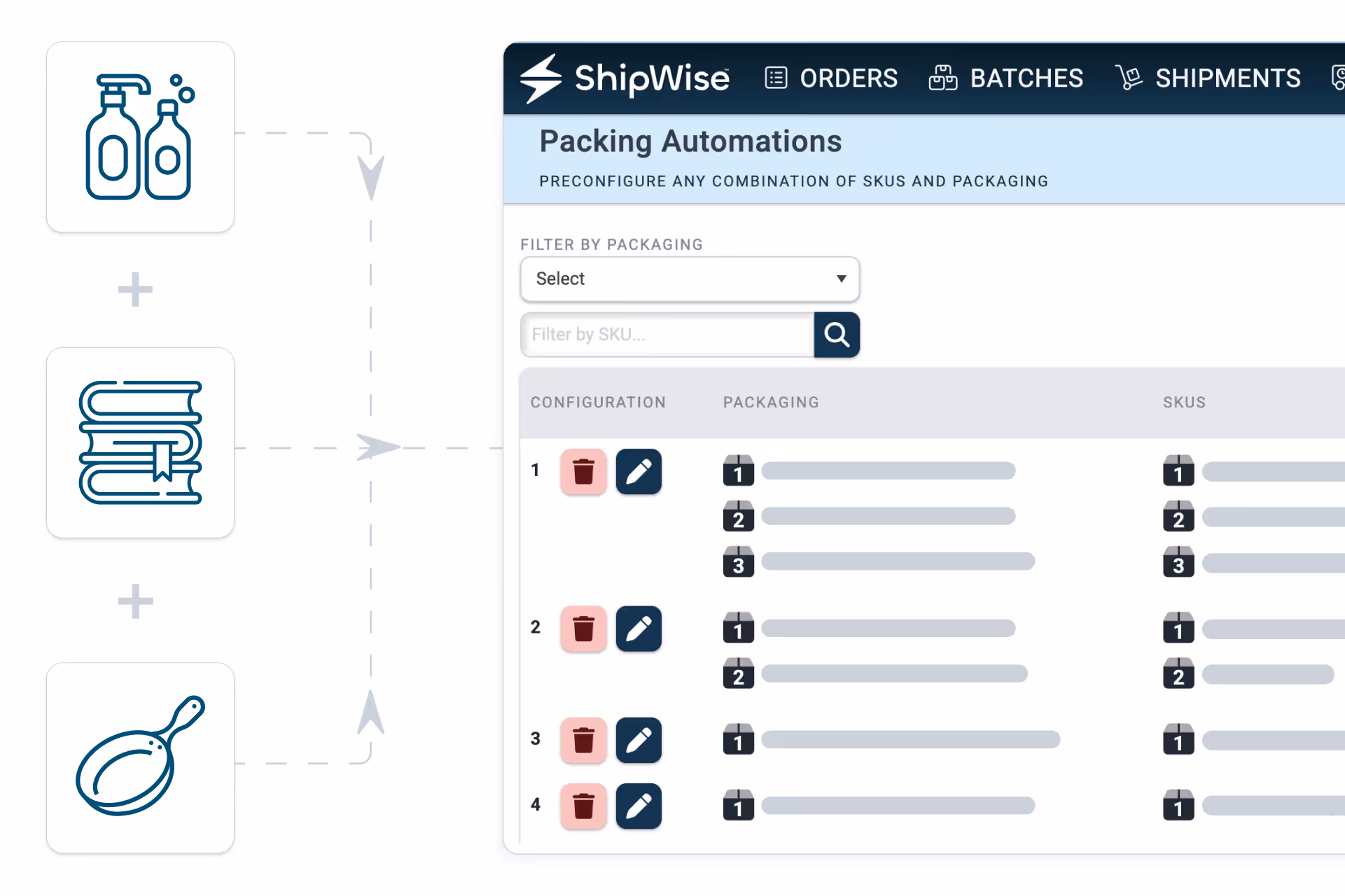Edit packing configuration 4

point(639,806)
